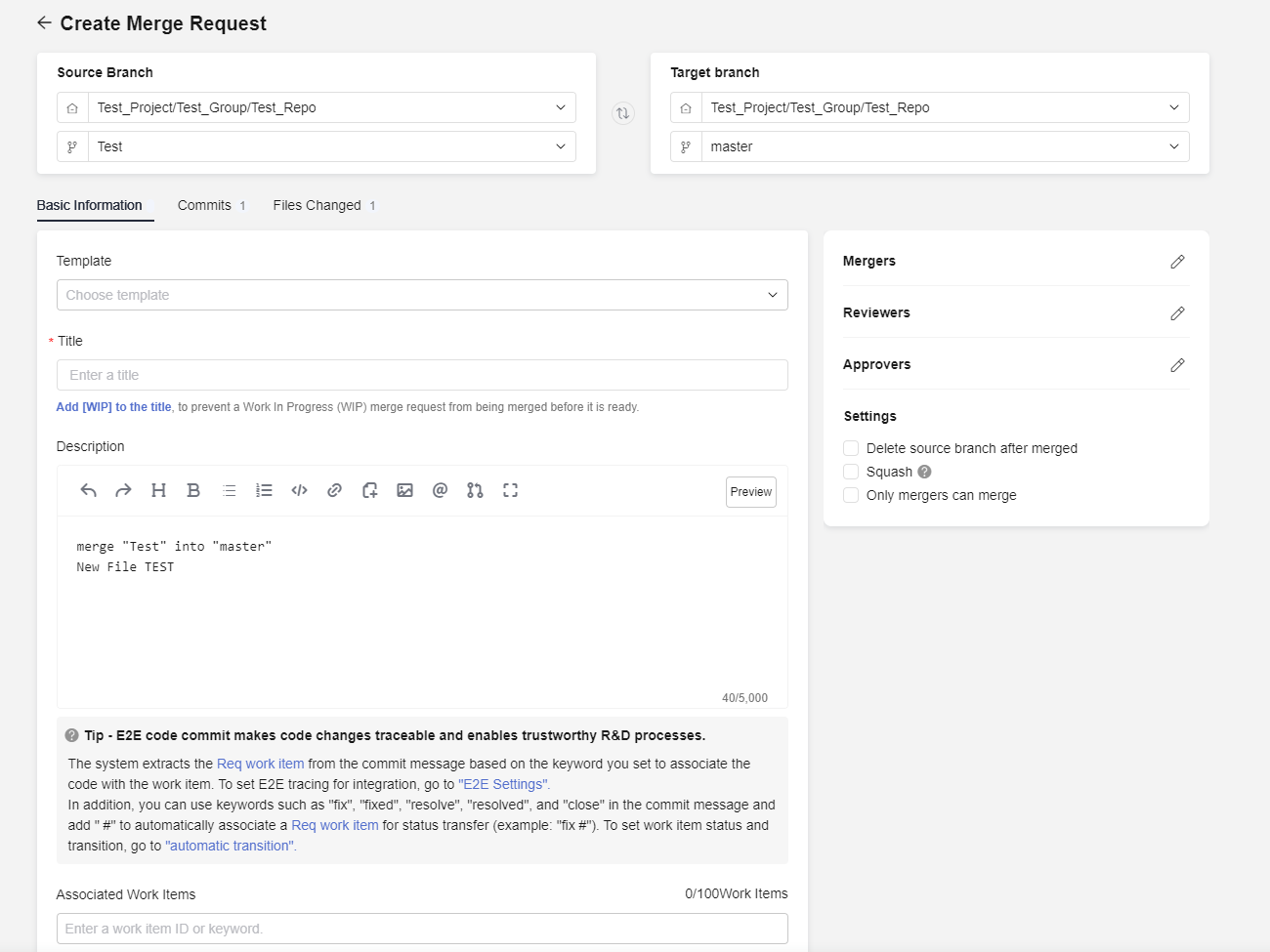Insert code block icon
This screenshot has height=952, width=1270.
pyautogui.click(x=299, y=490)
